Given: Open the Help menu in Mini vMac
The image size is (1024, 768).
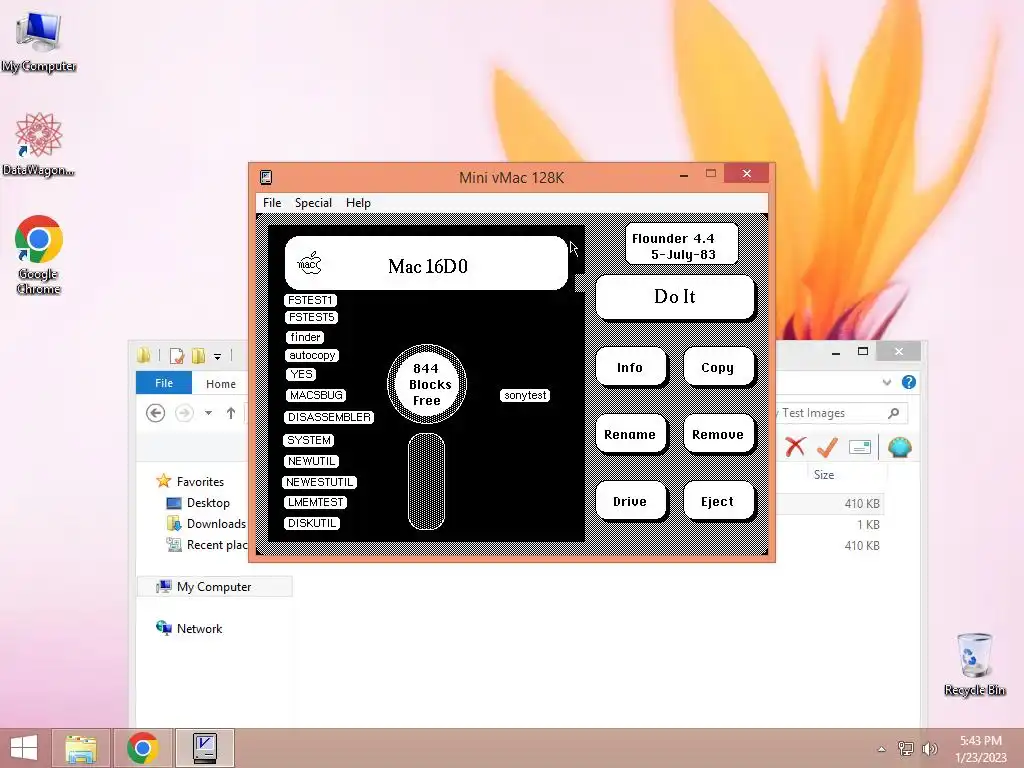Looking at the screenshot, I should 358,203.
